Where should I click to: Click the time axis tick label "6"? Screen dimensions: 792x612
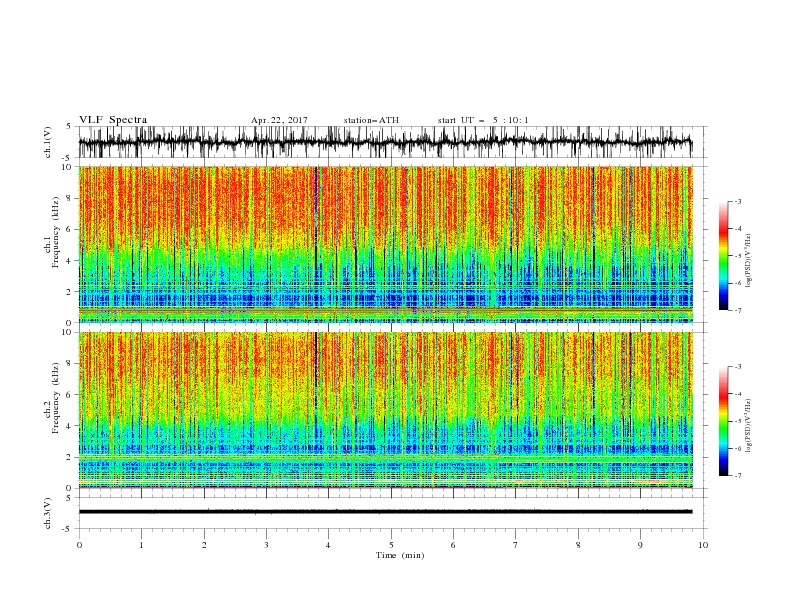453,545
